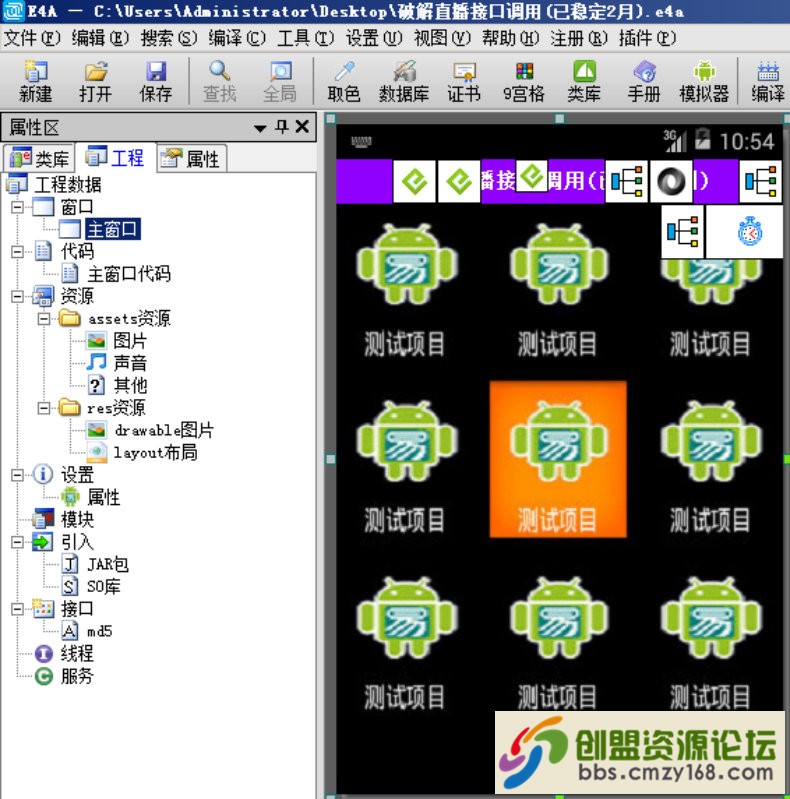The height and width of the screenshot is (799, 790).
Task: Select the orange highlighted 测试项目 tile
Action: point(558,459)
